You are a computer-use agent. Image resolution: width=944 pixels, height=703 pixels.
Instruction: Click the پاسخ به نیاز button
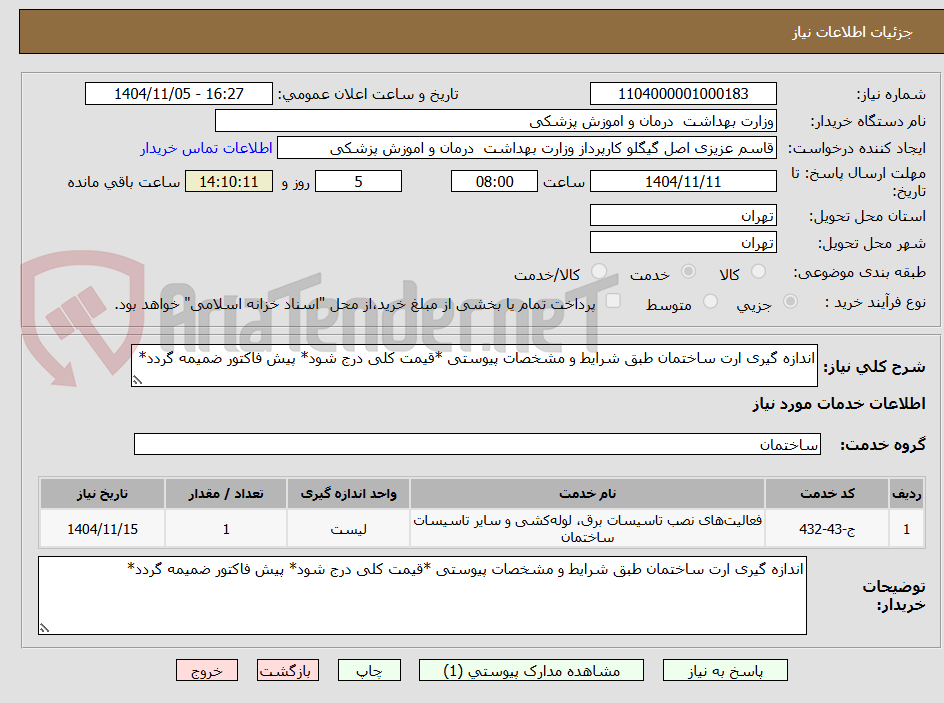pyautogui.click(x=725, y=670)
